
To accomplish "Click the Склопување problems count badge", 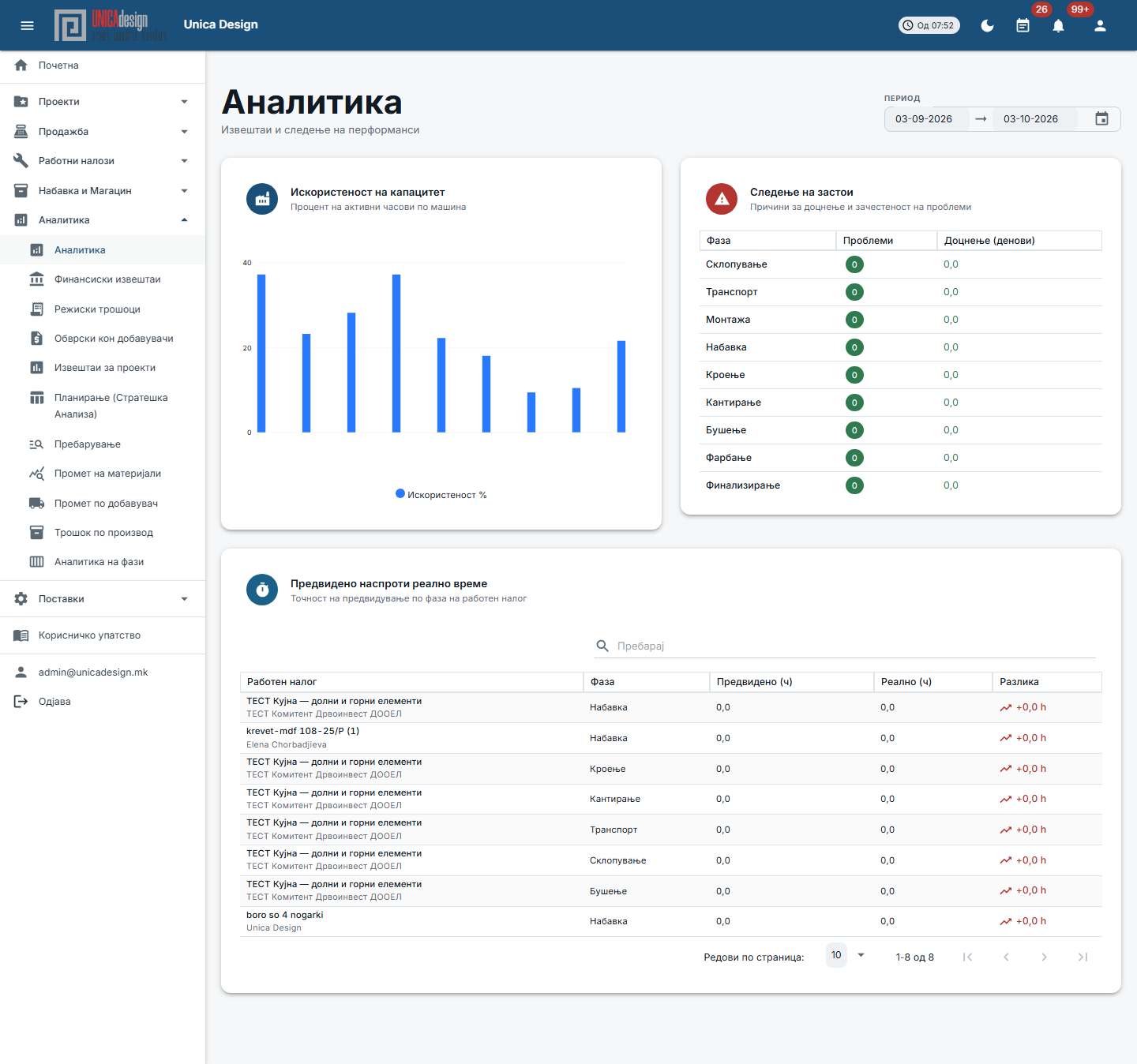I will (x=854, y=264).
